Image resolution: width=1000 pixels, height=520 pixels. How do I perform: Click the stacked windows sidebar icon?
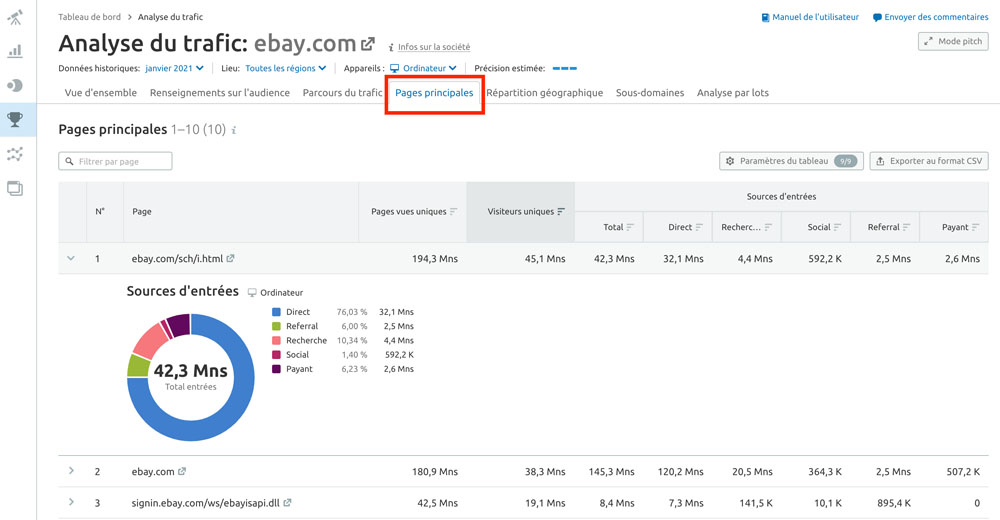point(15,188)
